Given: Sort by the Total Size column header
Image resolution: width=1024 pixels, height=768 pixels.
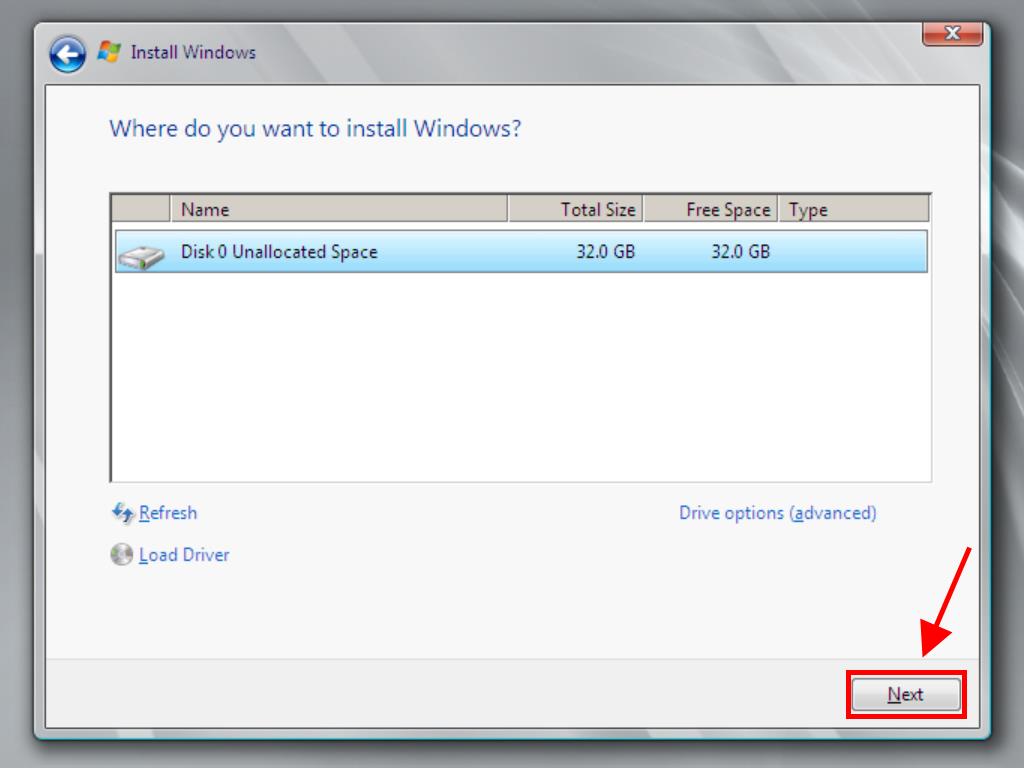Looking at the screenshot, I should pyautogui.click(x=575, y=209).
